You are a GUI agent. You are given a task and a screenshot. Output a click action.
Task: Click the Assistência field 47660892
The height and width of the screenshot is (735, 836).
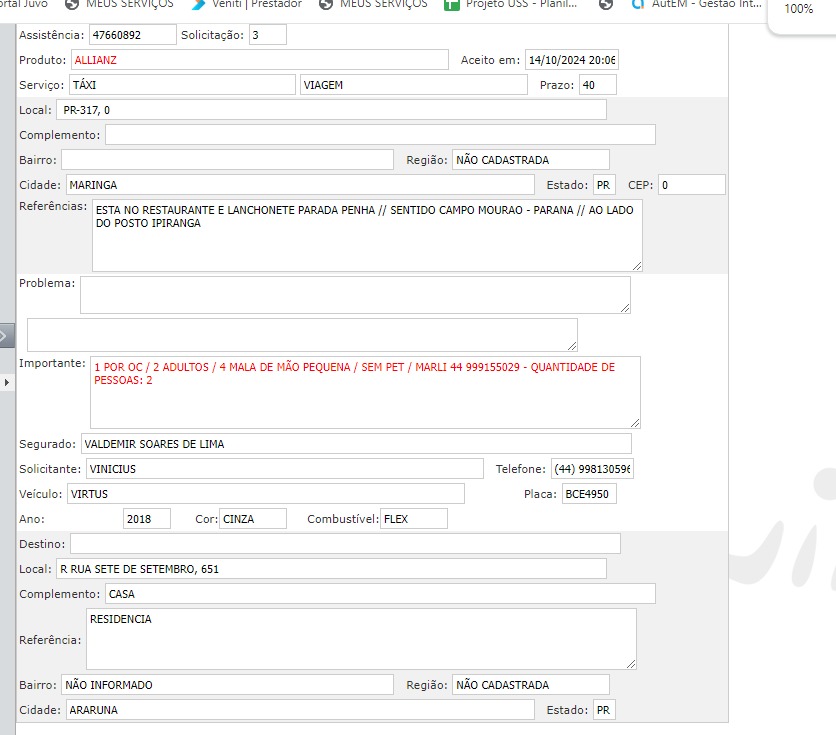[132, 35]
